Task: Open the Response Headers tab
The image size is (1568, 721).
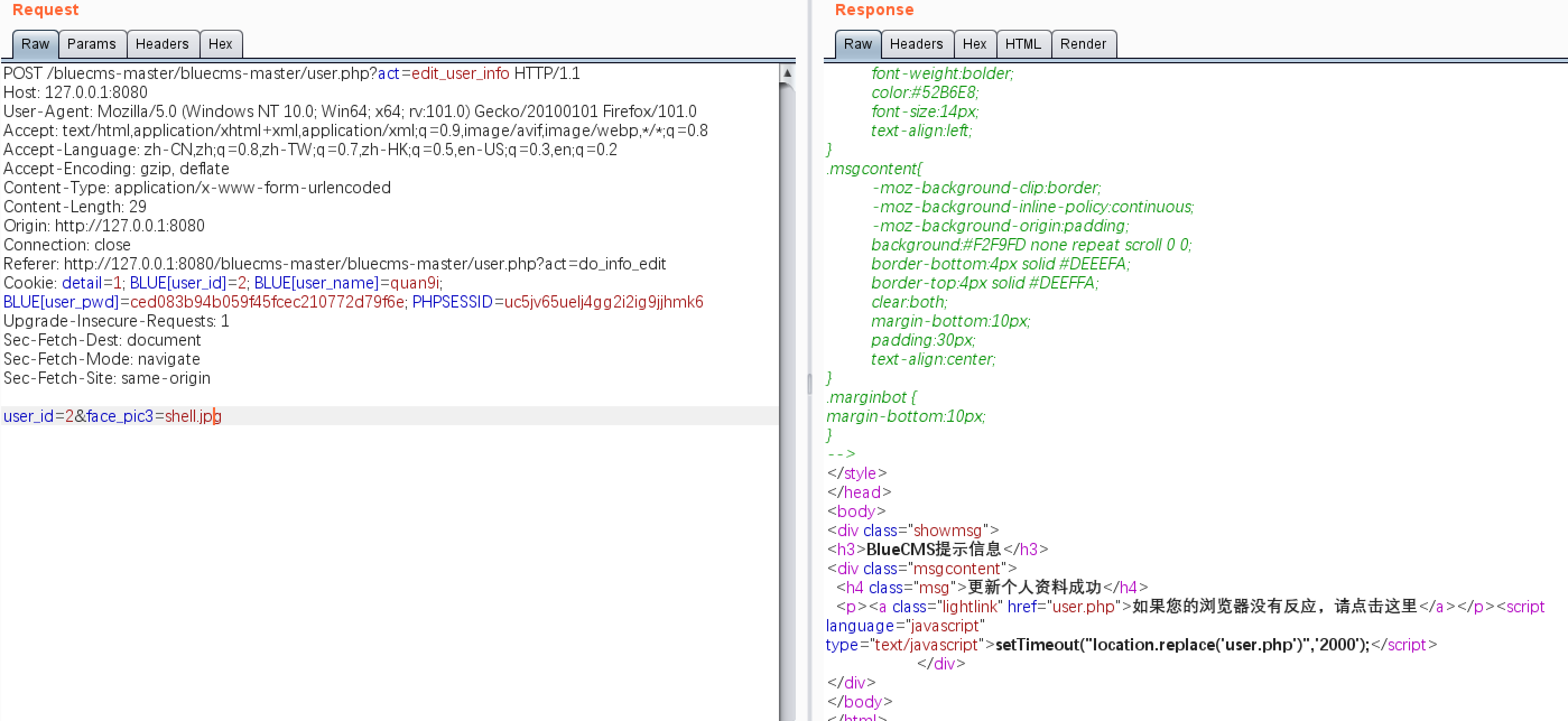Action: 917,44
